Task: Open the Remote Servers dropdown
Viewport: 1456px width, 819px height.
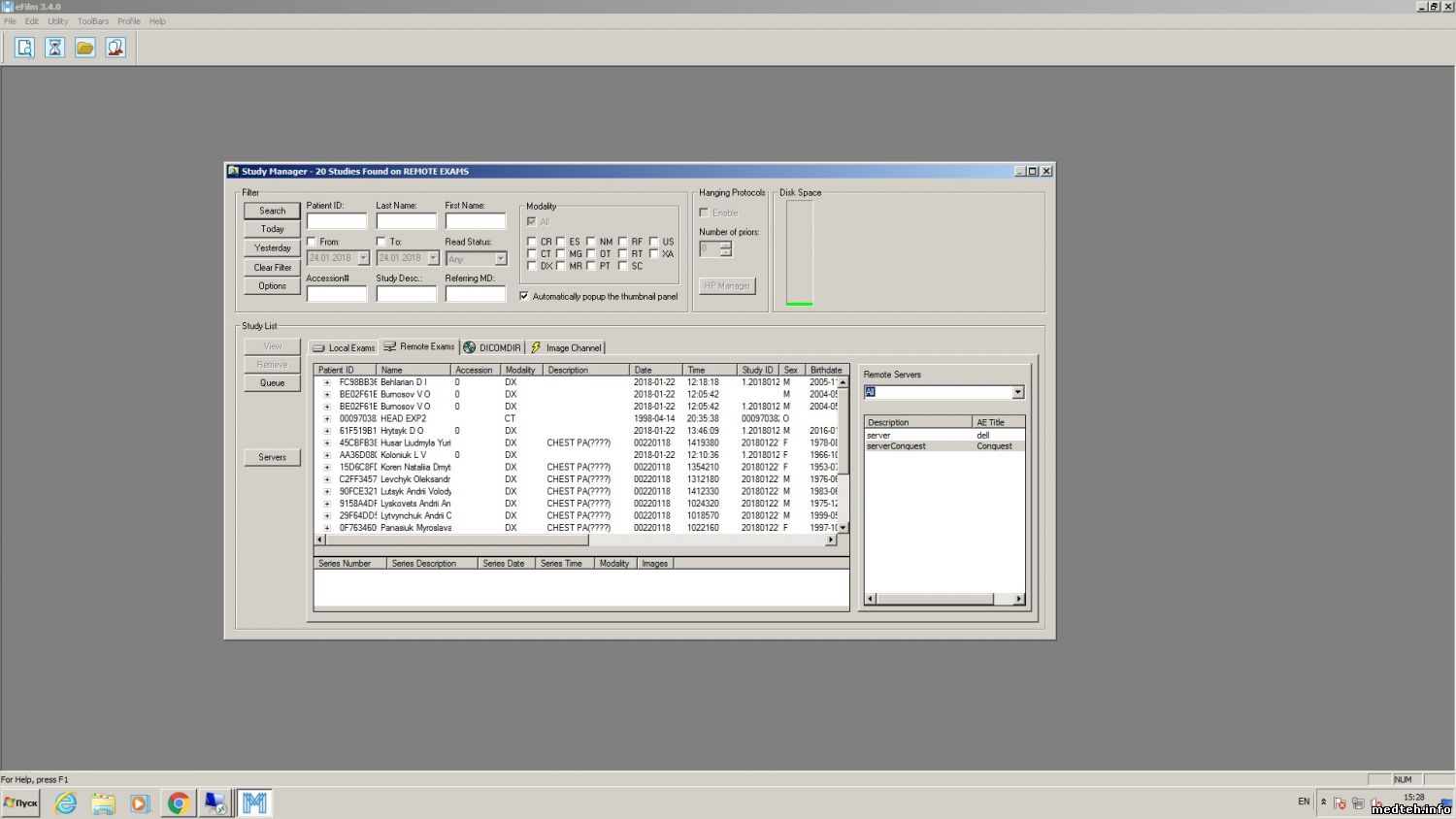Action: pyautogui.click(x=1017, y=393)
